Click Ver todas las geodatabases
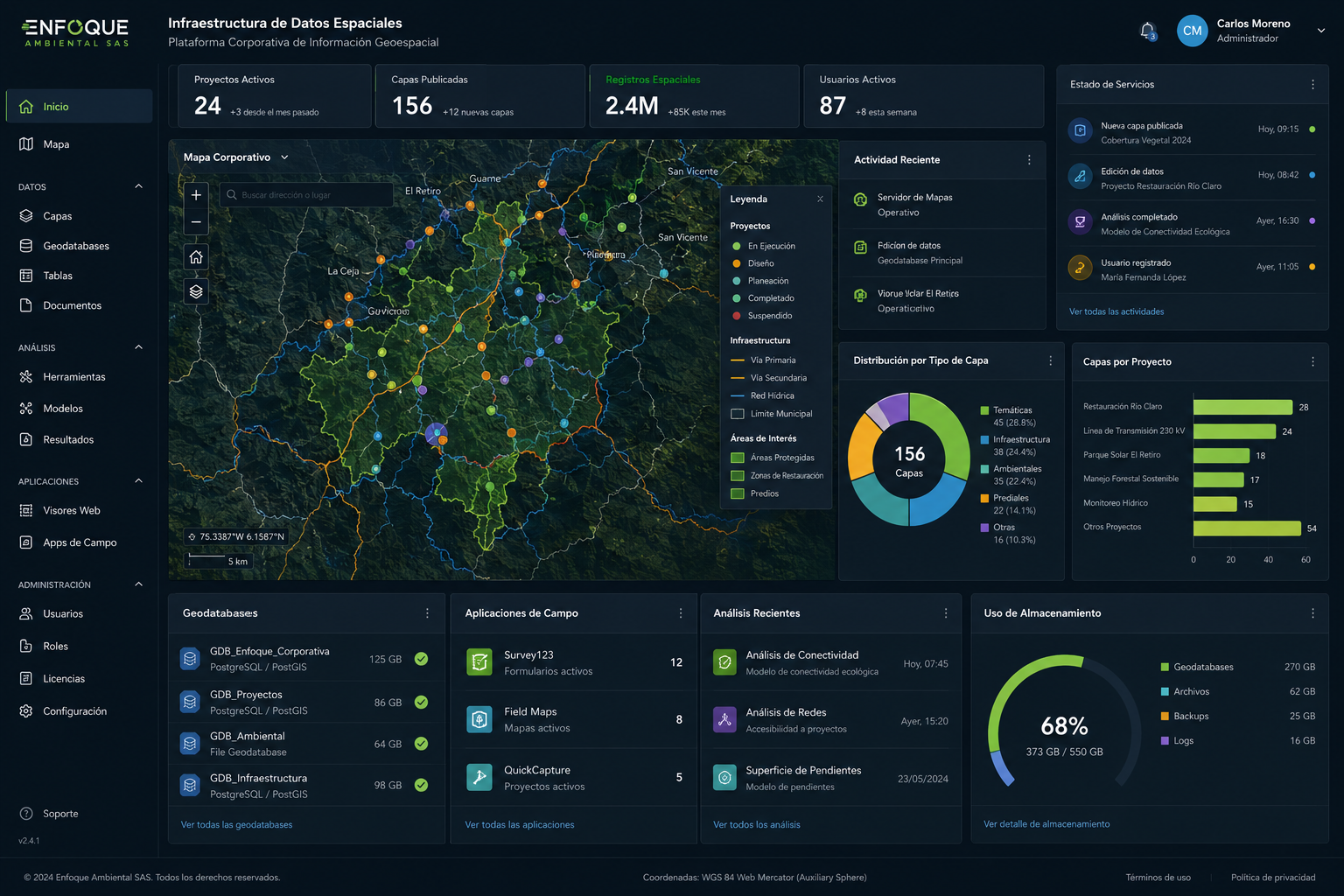This screenshot has width=1344, height=896. [236, 825]
